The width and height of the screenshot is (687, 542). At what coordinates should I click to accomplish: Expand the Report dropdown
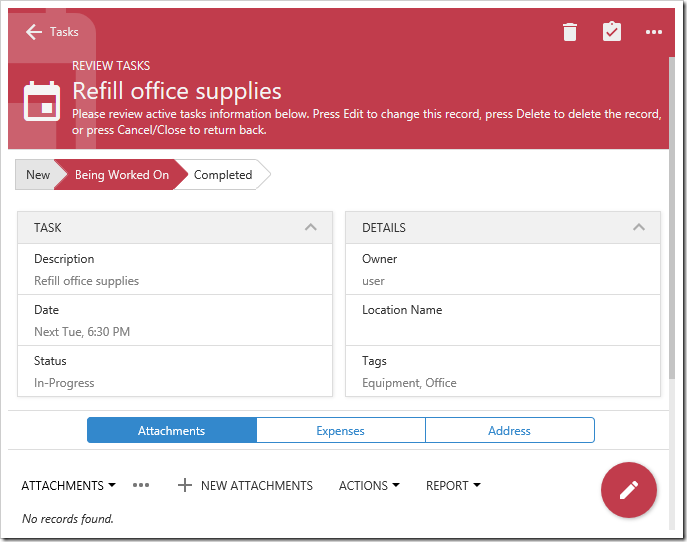453,485
